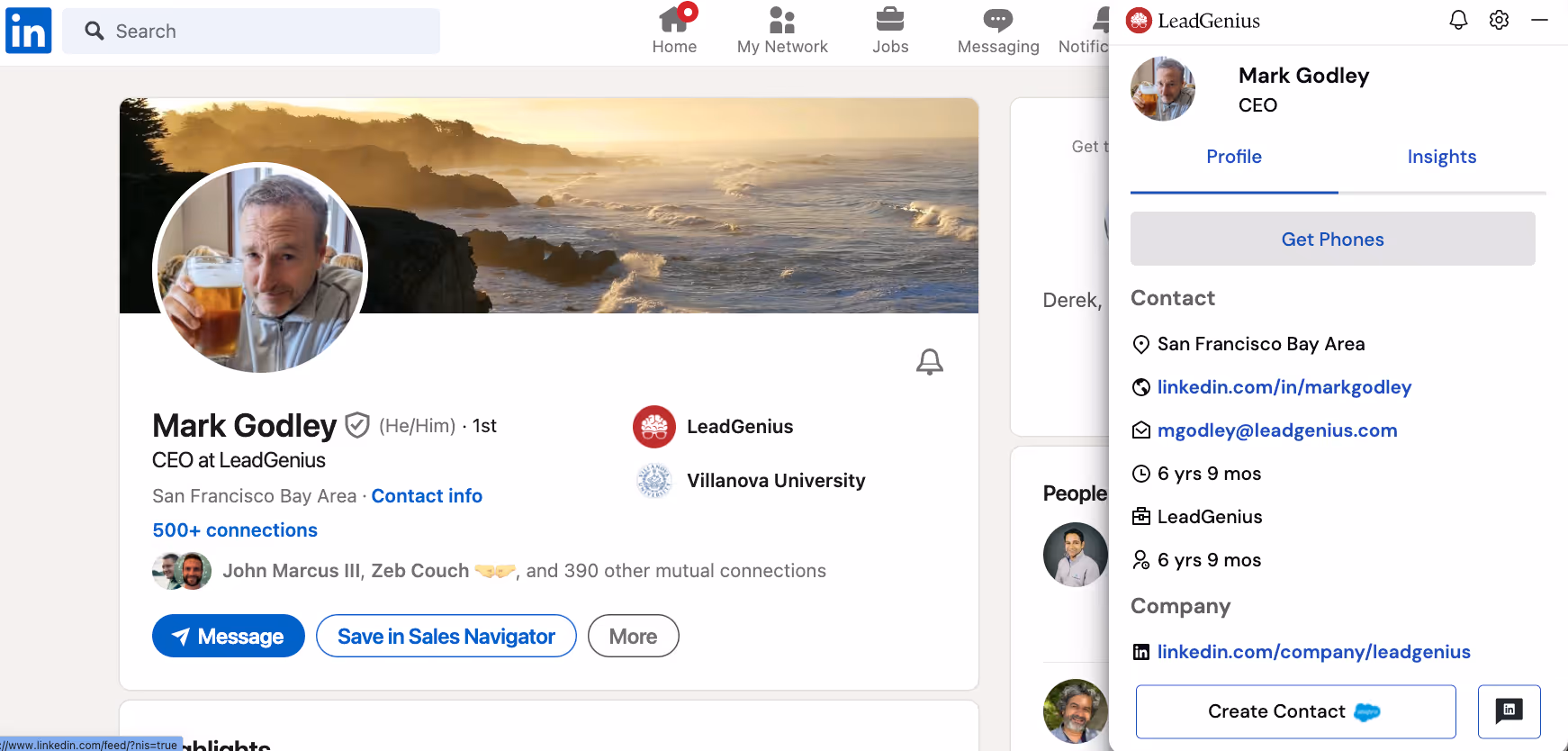Click the LeadGenius panel bell icon
This screenshot has height=751, width=1568.
[1458, 20]
